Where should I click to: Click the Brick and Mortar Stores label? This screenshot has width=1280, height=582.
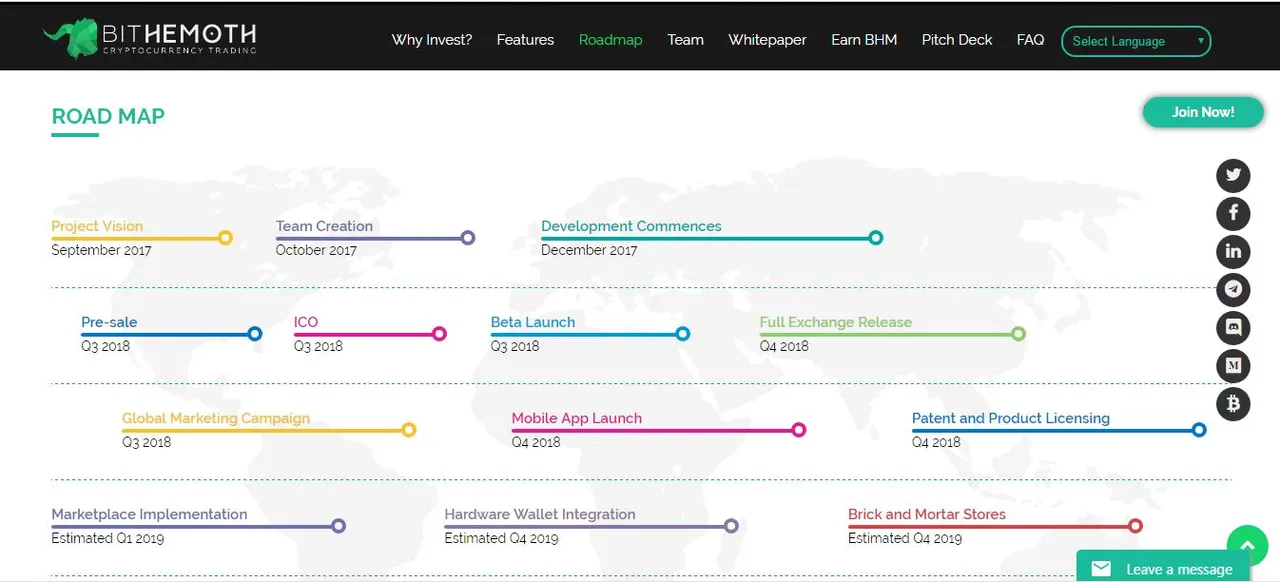click(x=927, y=514)
